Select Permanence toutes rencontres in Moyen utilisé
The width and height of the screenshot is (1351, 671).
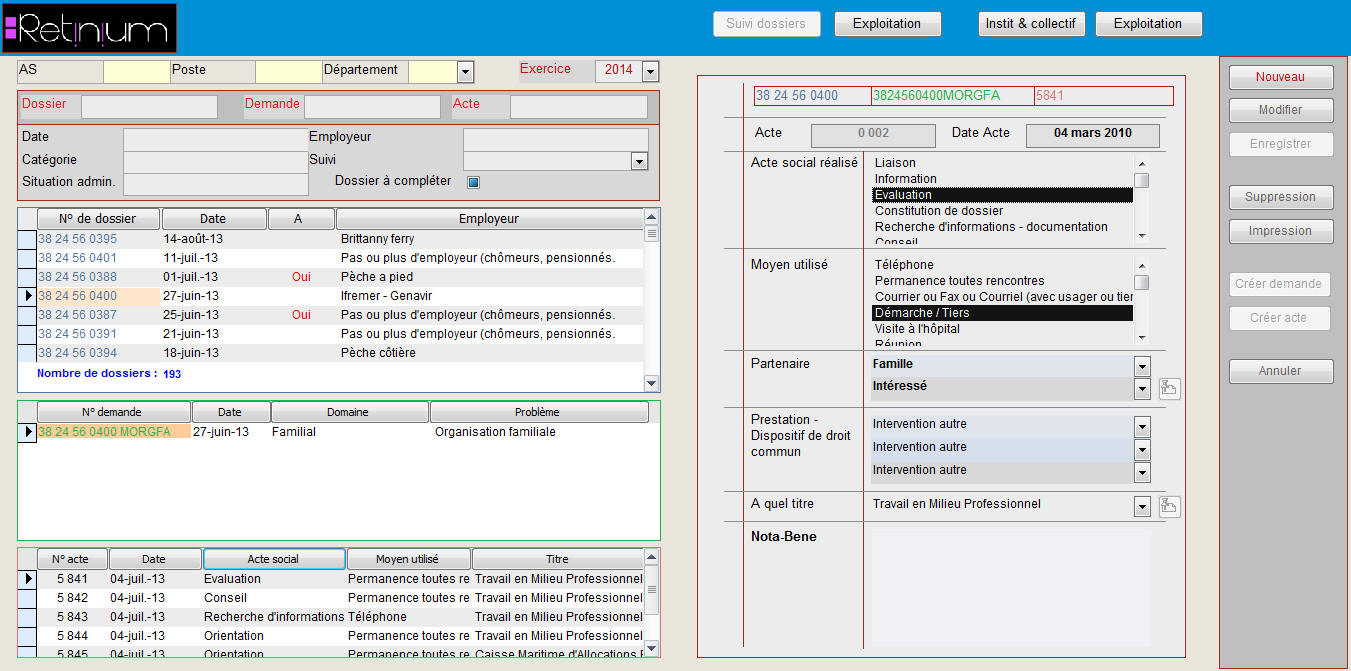pos(1003,281)
